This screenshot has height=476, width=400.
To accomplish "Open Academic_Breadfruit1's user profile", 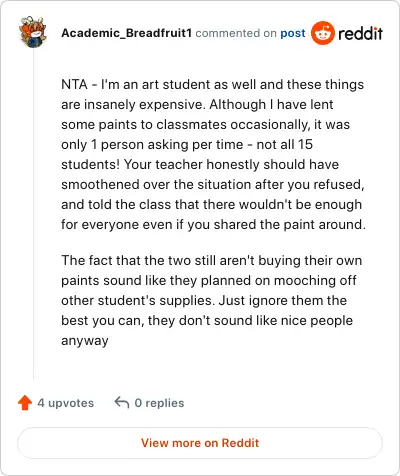I will [x=126, y=33].
